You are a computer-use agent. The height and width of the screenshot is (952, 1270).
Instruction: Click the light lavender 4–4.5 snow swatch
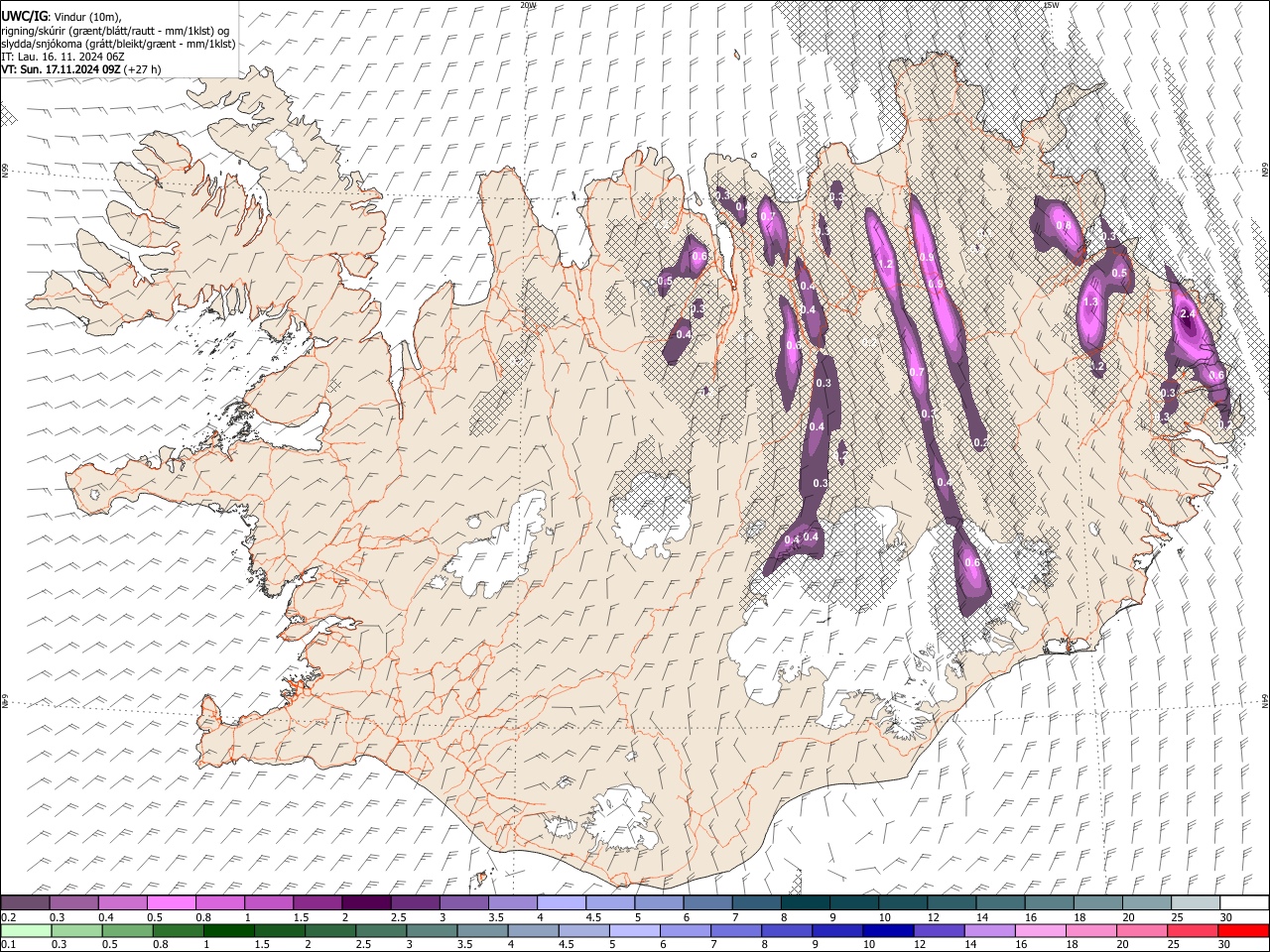tap(562, 902)
